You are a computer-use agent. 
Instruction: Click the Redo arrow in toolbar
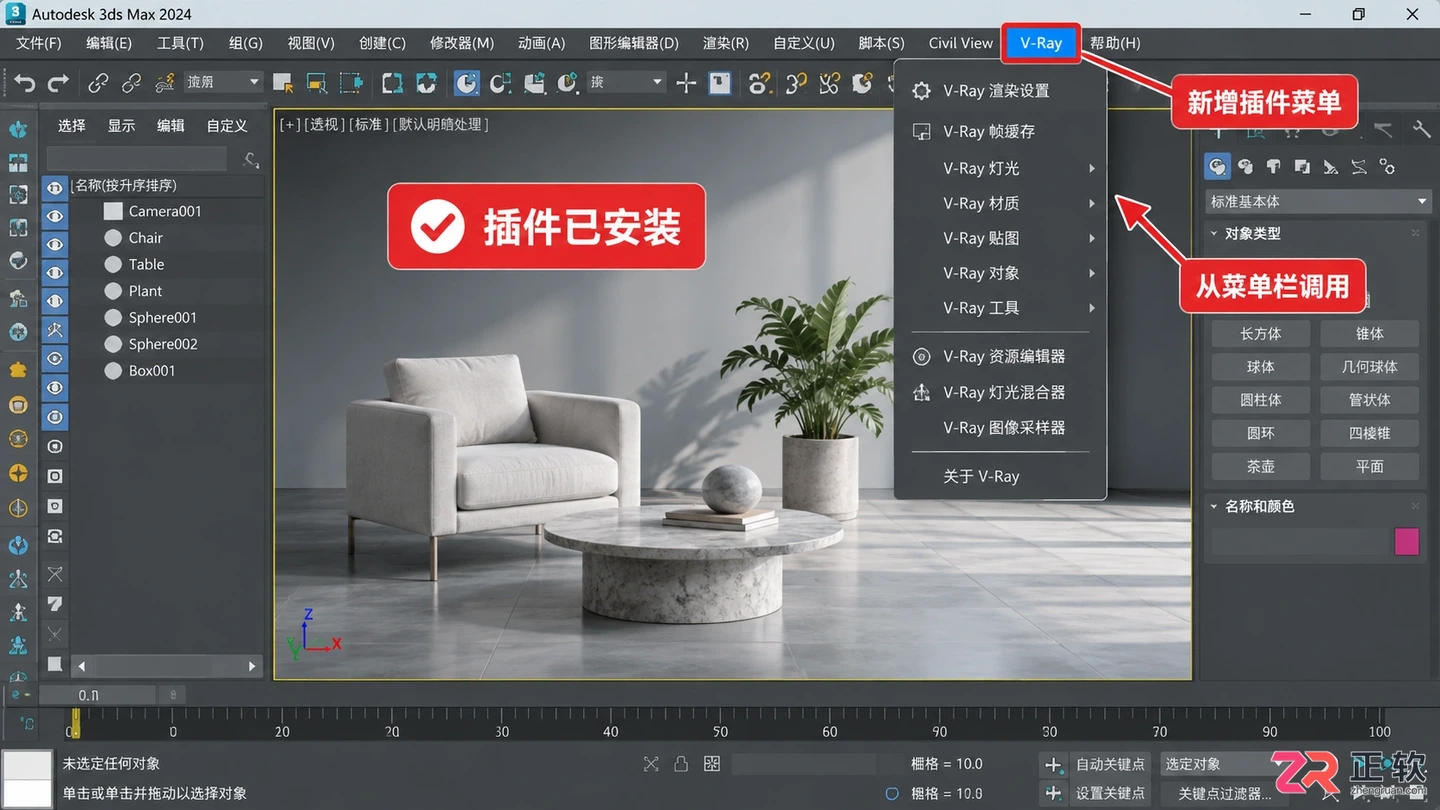tap(59, 83)
